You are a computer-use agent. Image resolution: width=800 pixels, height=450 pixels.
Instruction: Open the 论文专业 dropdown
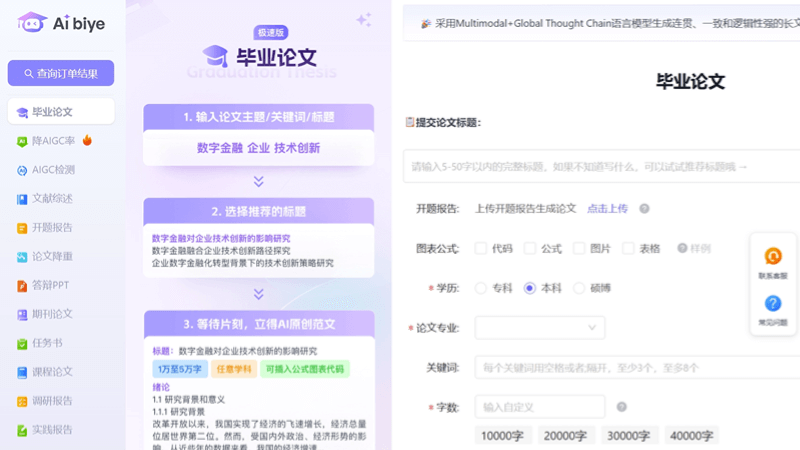coord(540,328)
